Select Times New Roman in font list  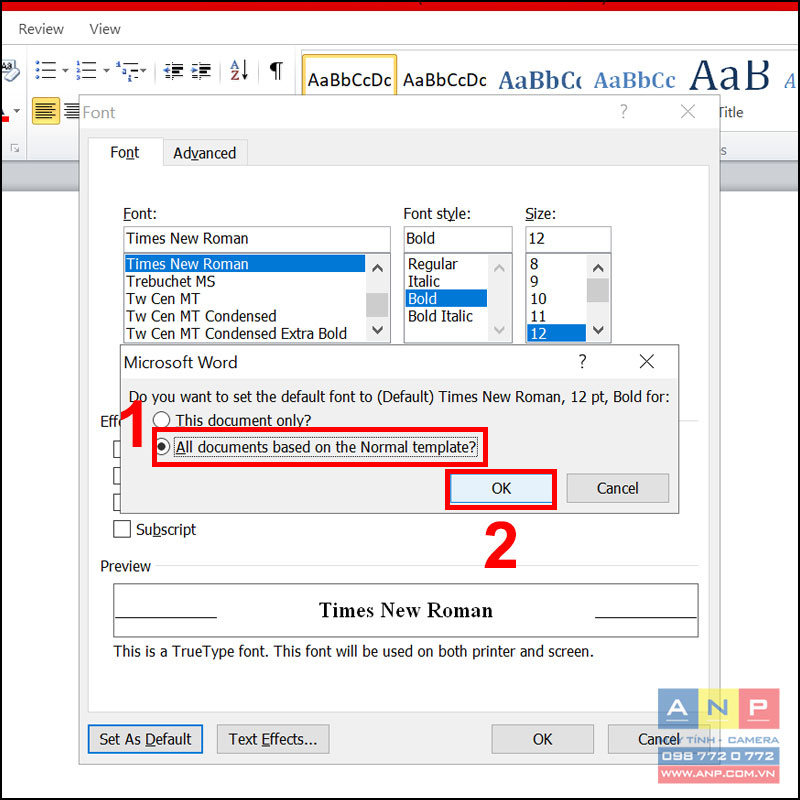(245, 264)
